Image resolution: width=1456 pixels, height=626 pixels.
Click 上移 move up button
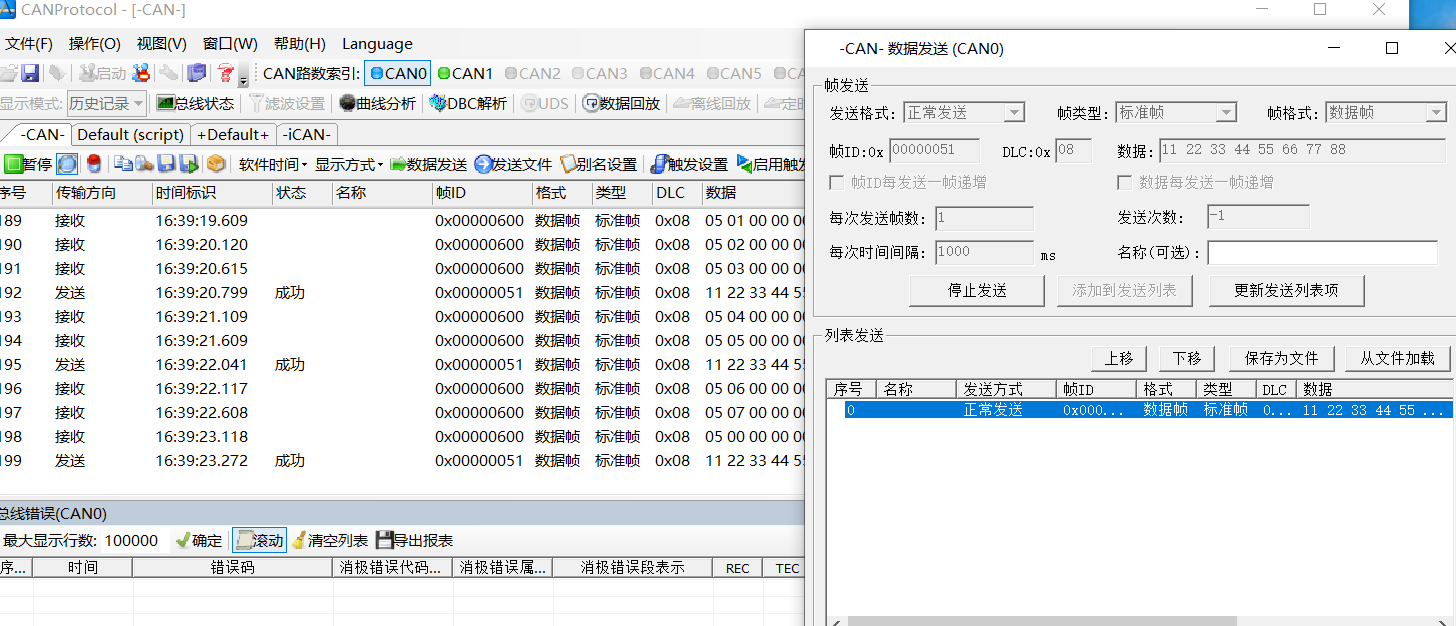pos(1119,358)
